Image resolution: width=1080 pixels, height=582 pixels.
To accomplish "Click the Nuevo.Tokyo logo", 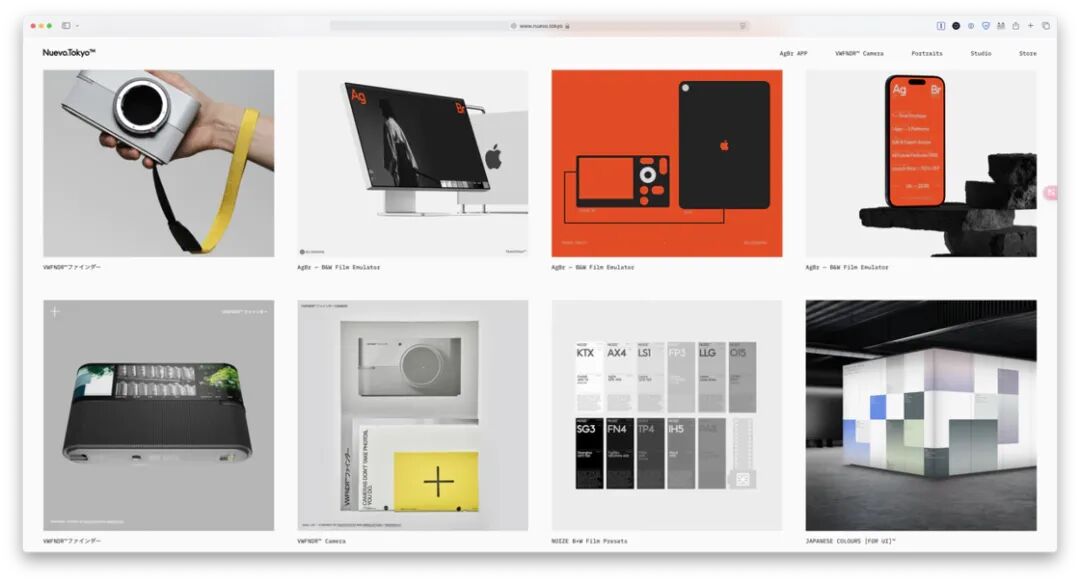I will (x=69, y=52).
